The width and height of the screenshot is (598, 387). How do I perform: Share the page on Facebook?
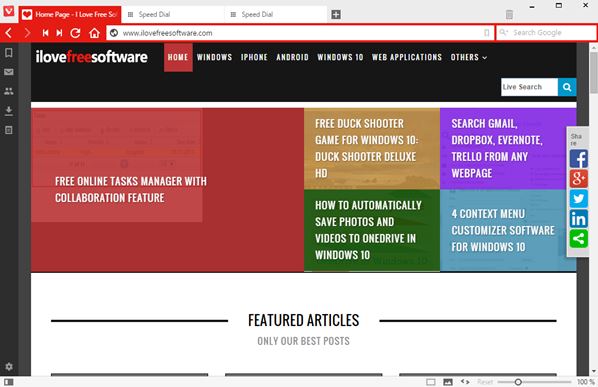click(x=578, y=159)
